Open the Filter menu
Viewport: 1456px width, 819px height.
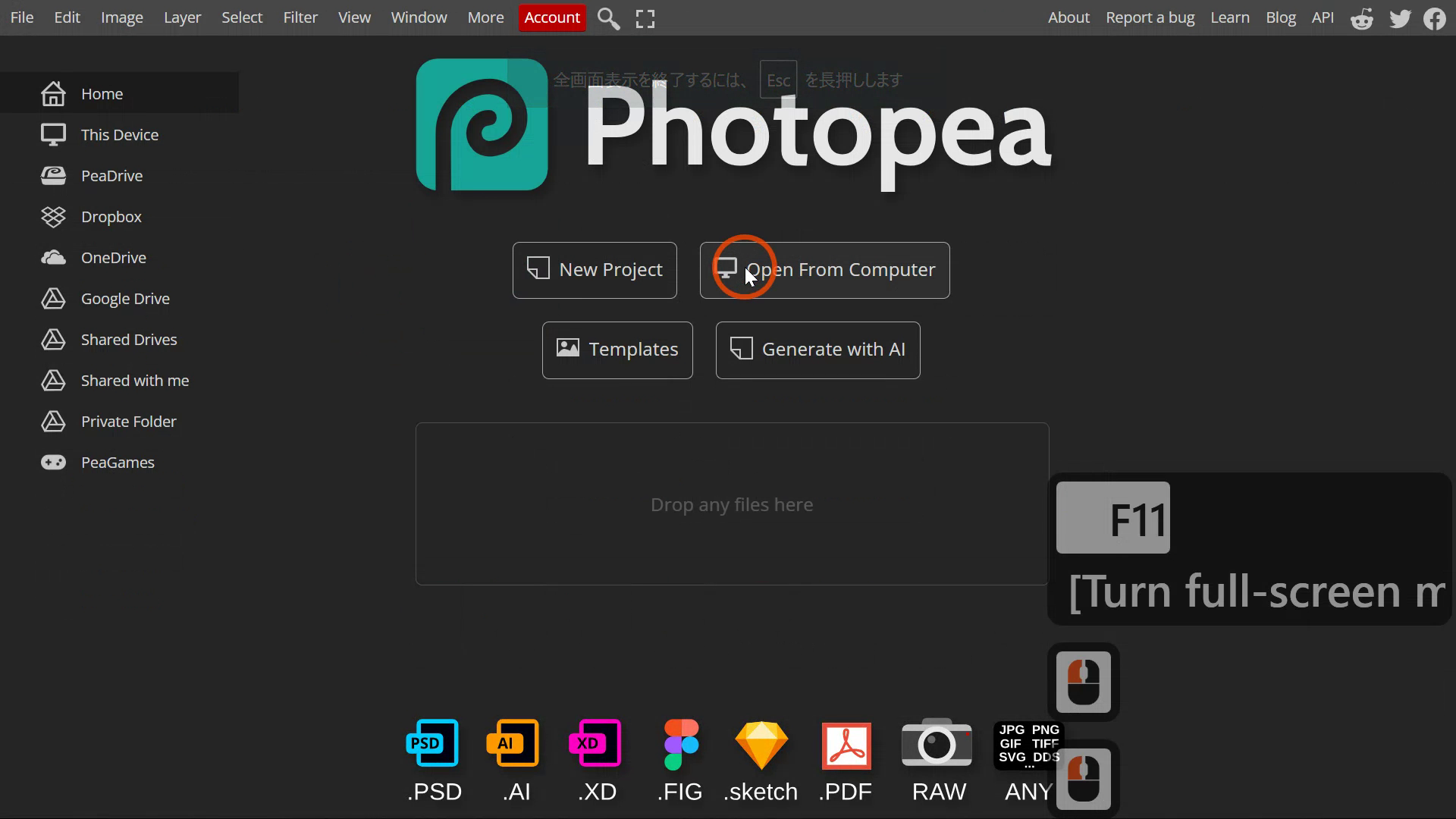[x=300, y=17]
